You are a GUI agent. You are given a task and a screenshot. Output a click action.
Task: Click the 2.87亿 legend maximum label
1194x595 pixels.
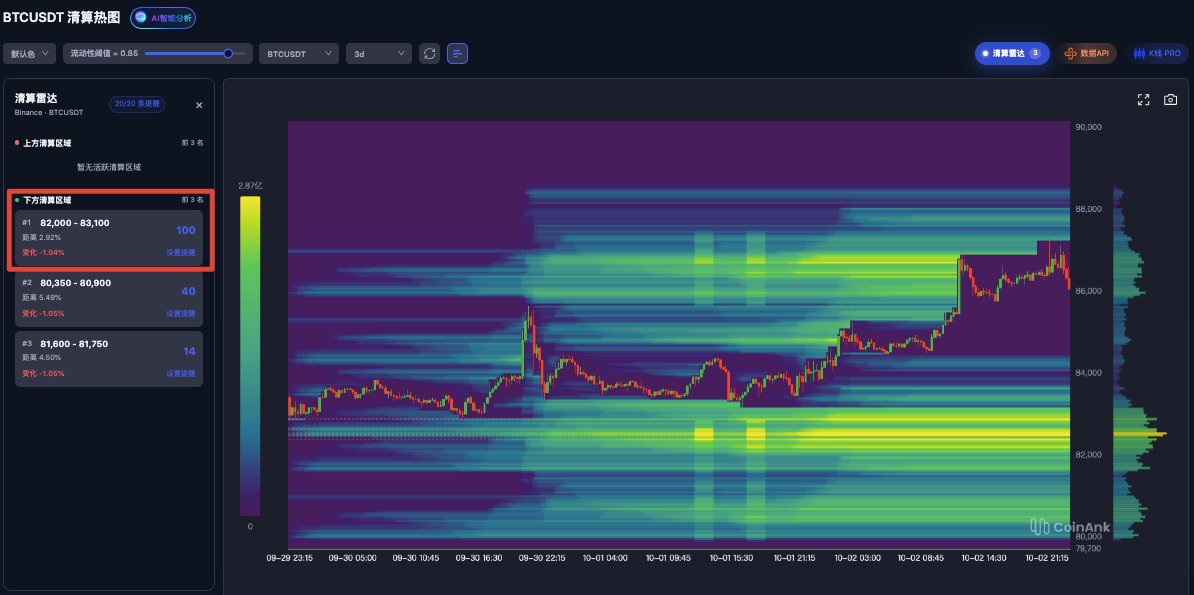click(x=250, y=186)
